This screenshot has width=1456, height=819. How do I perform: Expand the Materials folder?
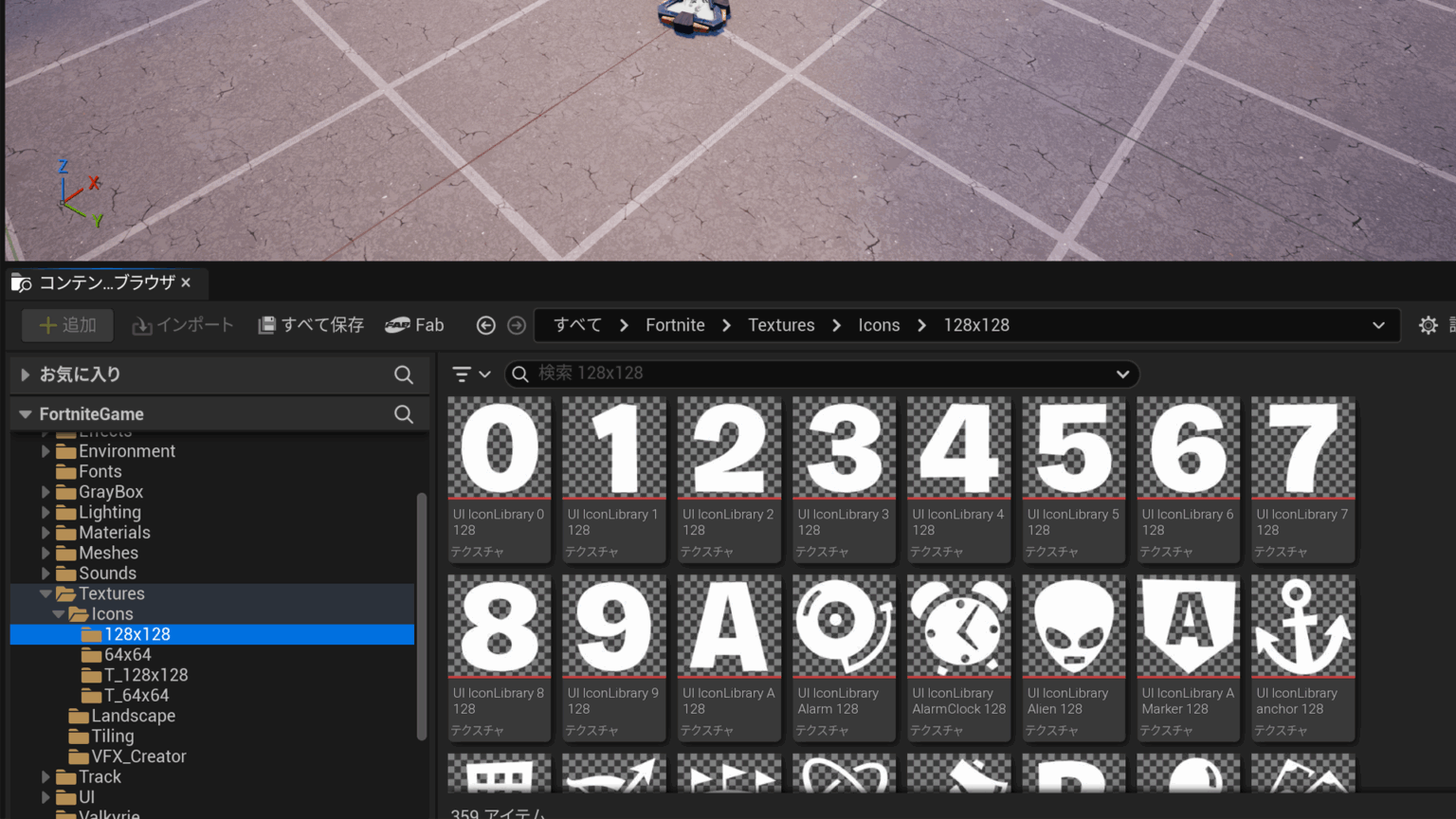pos(45,533)
